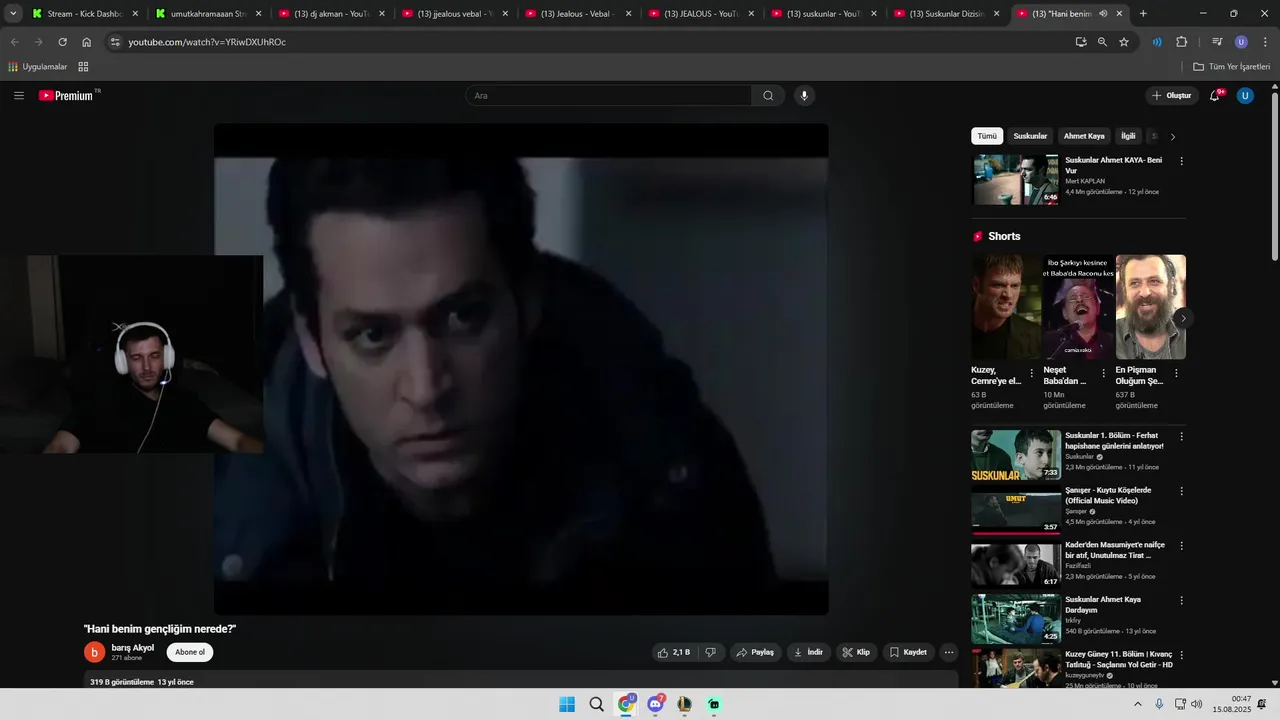Mute tab audio on Hani benim tab
Viewport: 1280px width, 720px height.
pos(1103,14)
